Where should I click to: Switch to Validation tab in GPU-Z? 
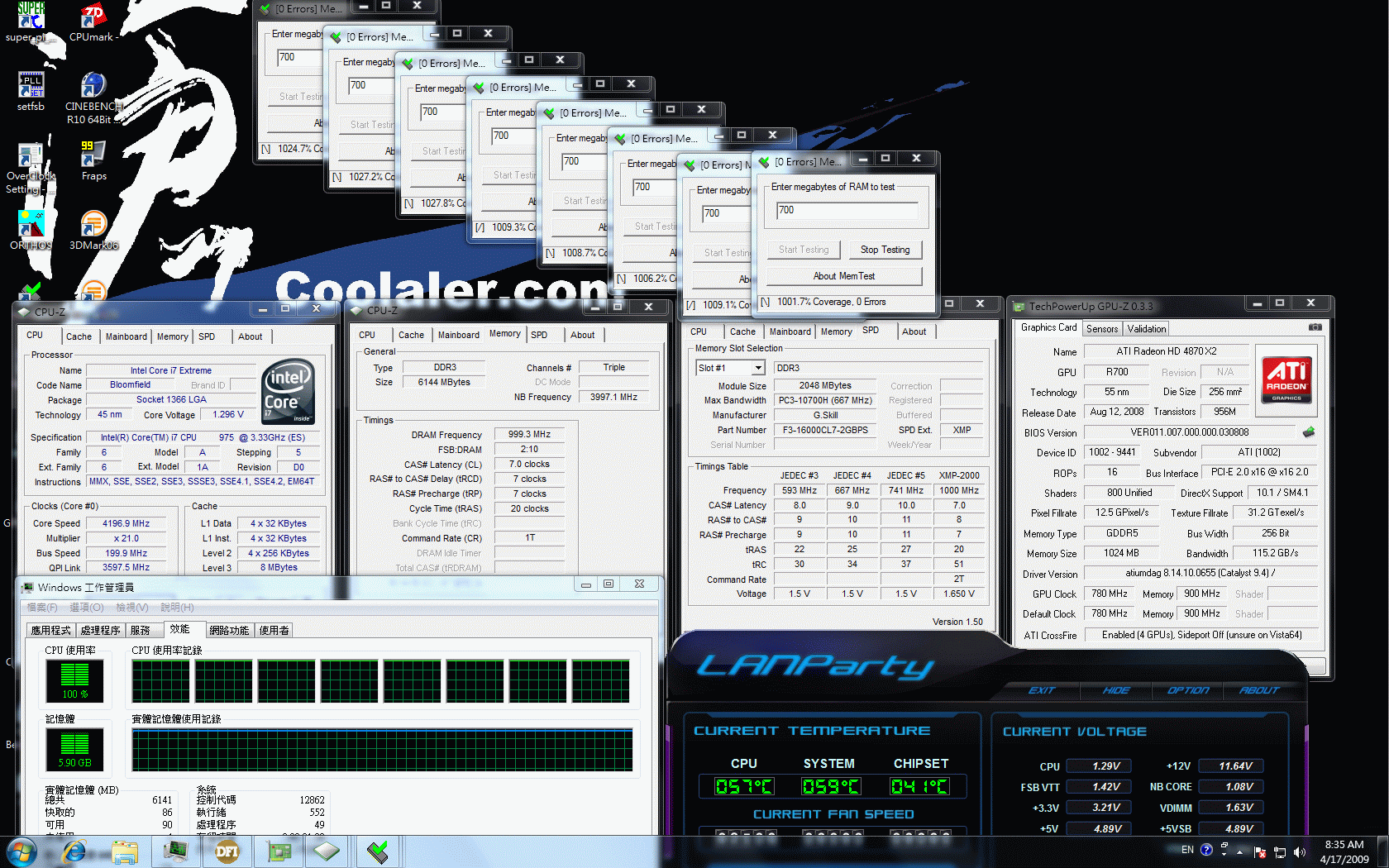tap(1147, 329)
